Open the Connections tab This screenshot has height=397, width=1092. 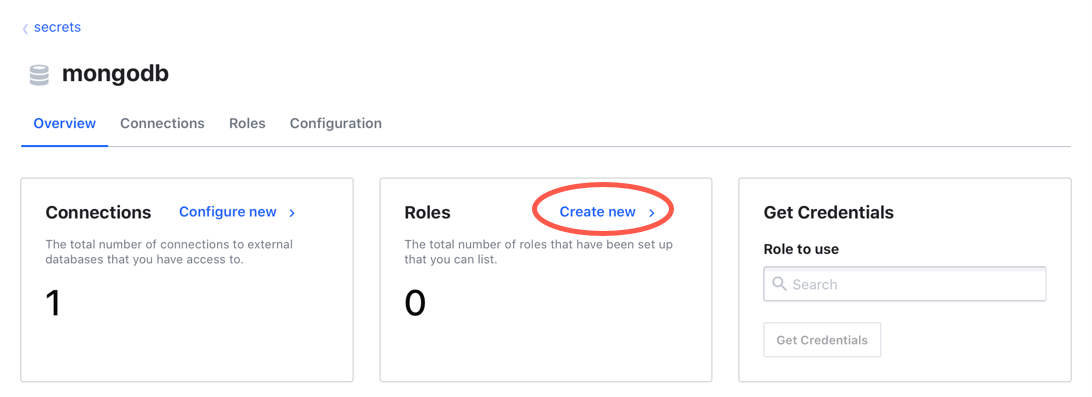[162, 123]
